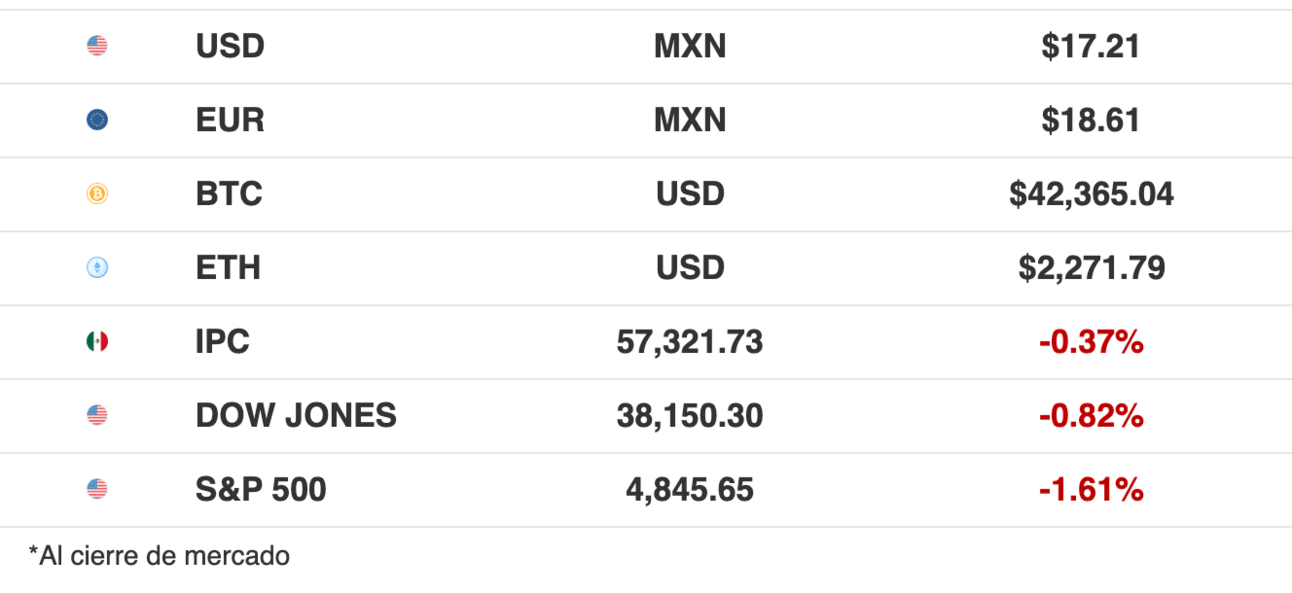
Task: Click the Ethereum logo icon
Action: pyautogui.click(x=97, y=268)
